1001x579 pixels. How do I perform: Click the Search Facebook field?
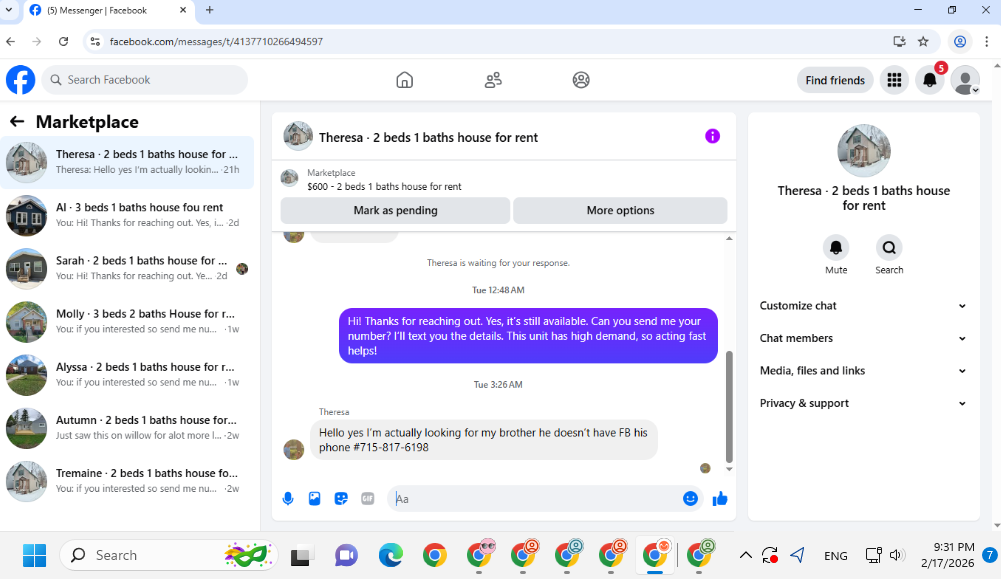[x=145, y=80]
